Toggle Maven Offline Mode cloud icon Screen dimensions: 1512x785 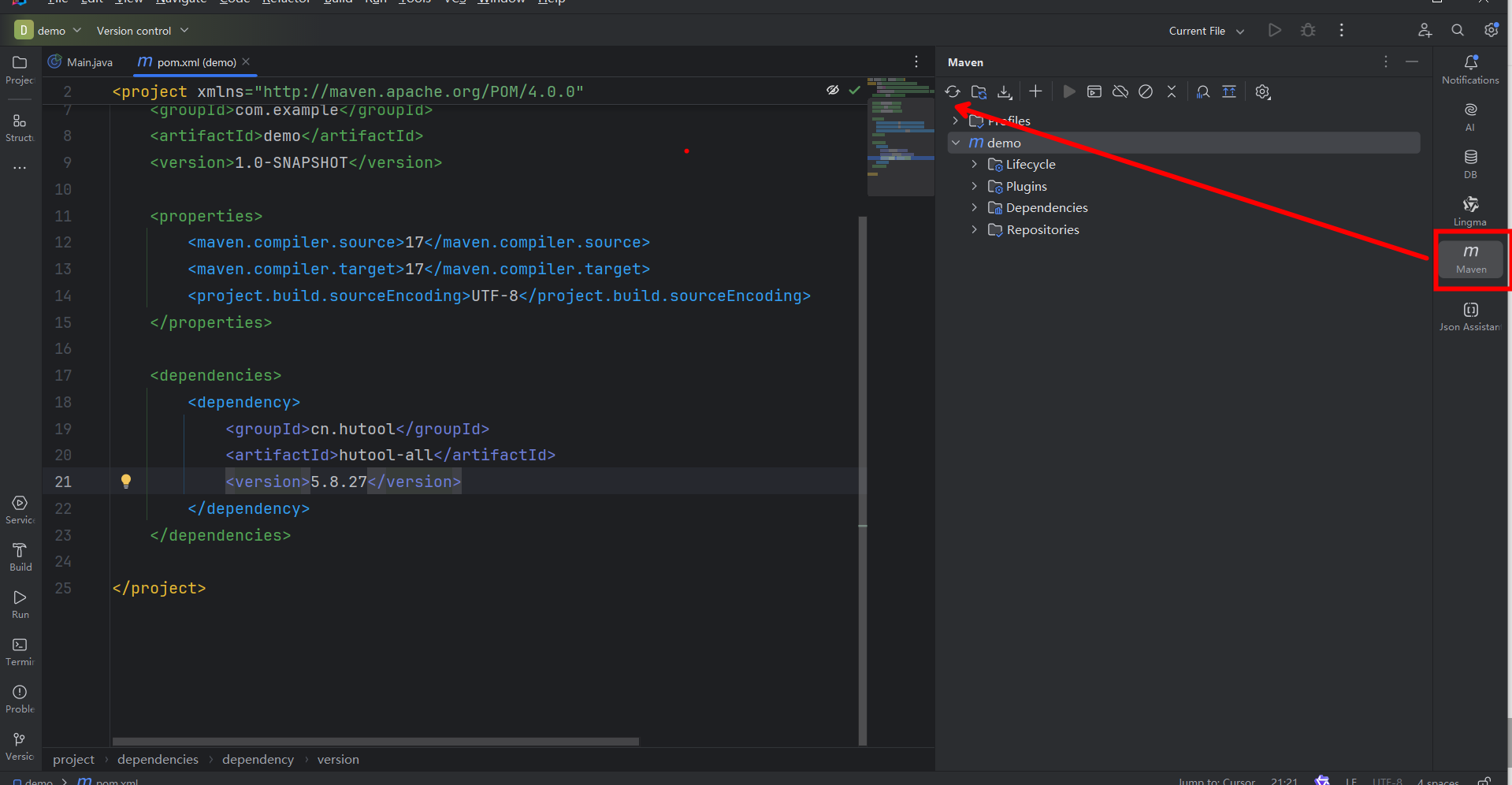[1120, 92]
